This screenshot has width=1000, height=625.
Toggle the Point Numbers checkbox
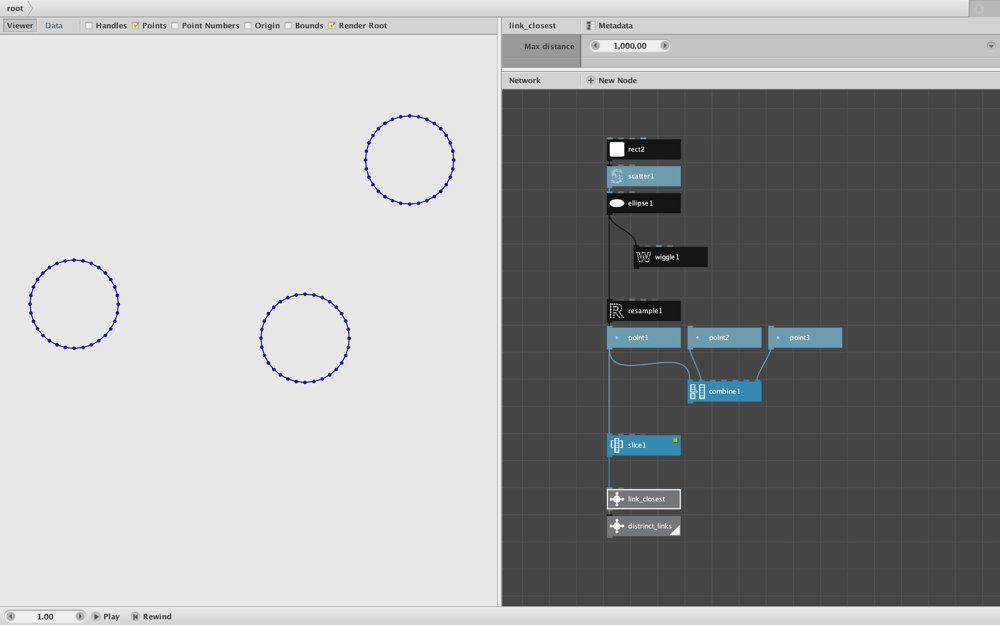pos(175,26)
